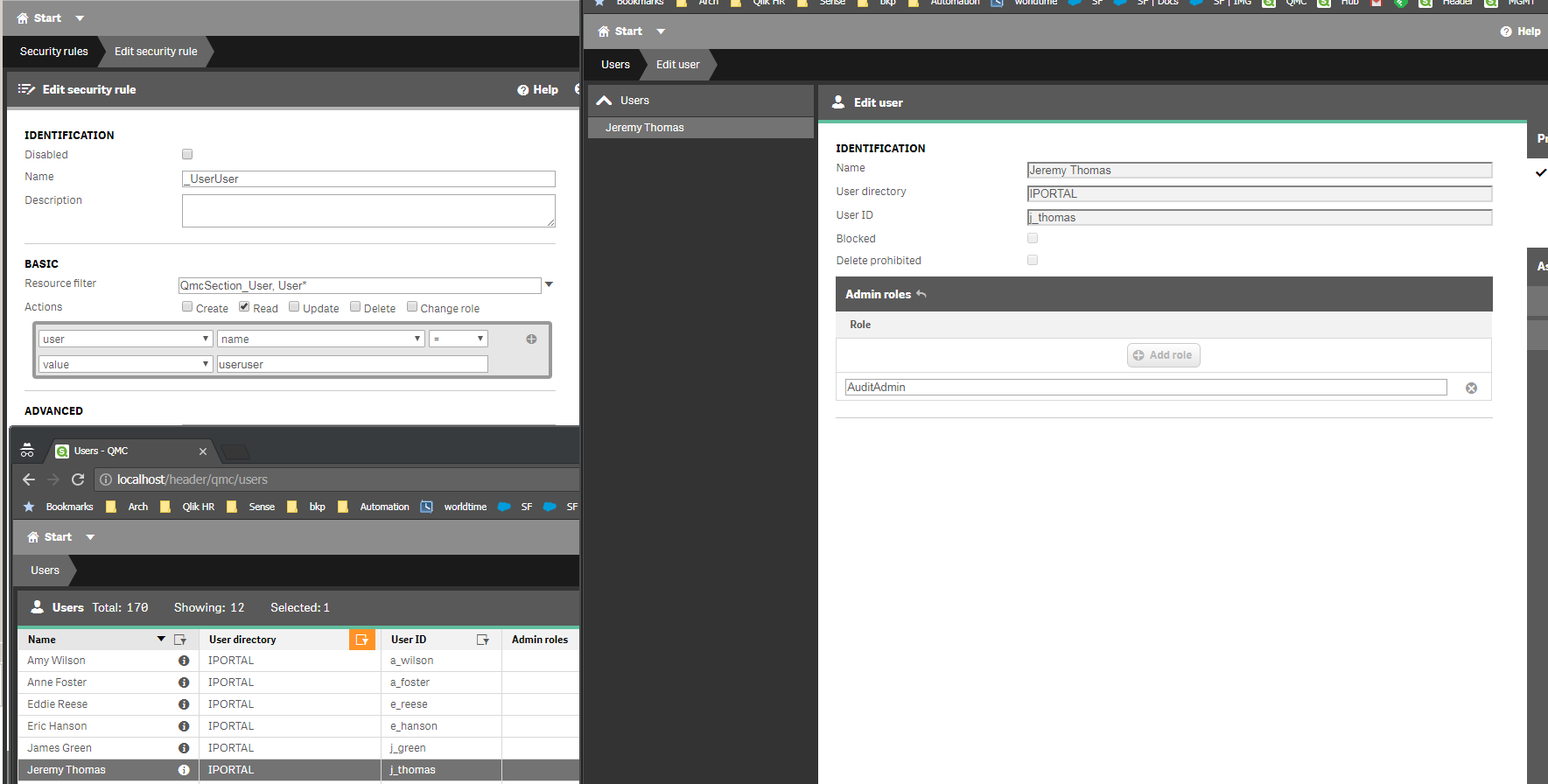
Task: Open Help in Edit security rule header
Action: (537, 90)
